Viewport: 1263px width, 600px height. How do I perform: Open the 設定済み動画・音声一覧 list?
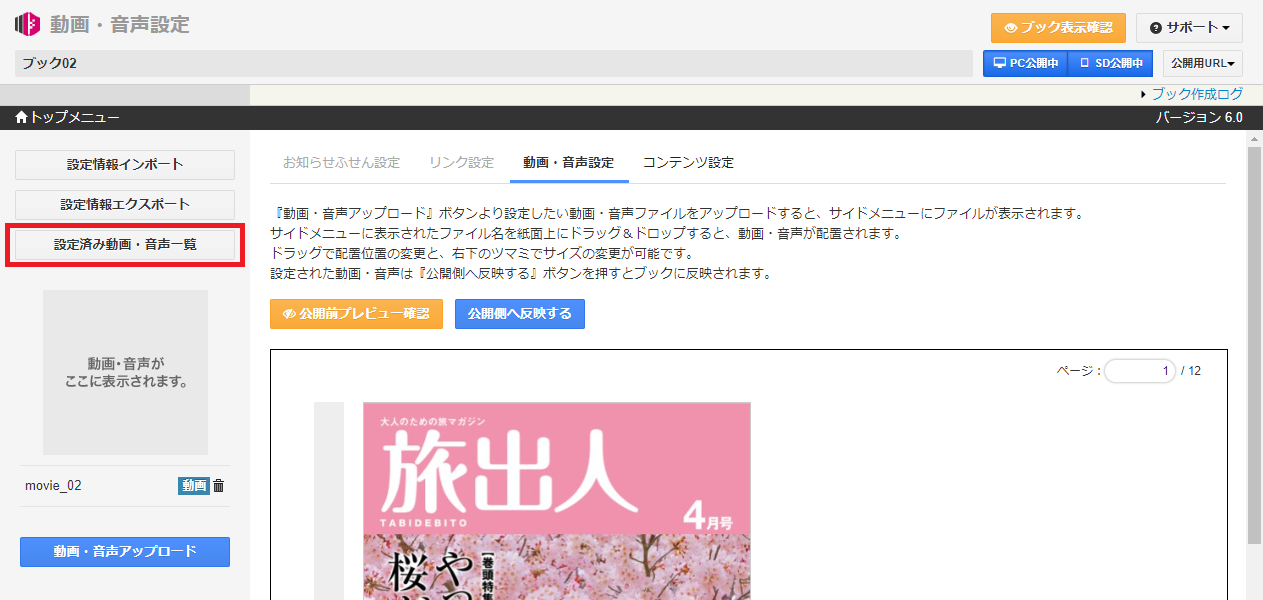click(x=125, y=245)
